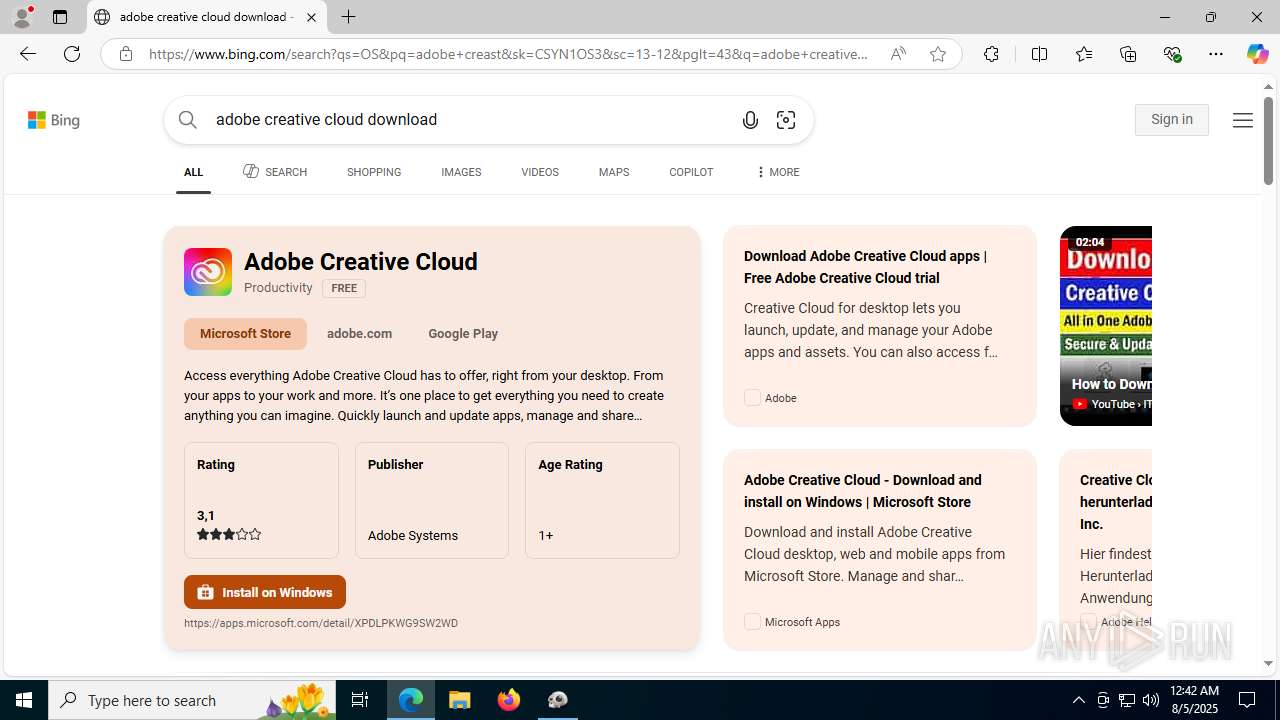Click the page scrollbar up arrow
This screenshot has height=720, width=1280.
1268,87
